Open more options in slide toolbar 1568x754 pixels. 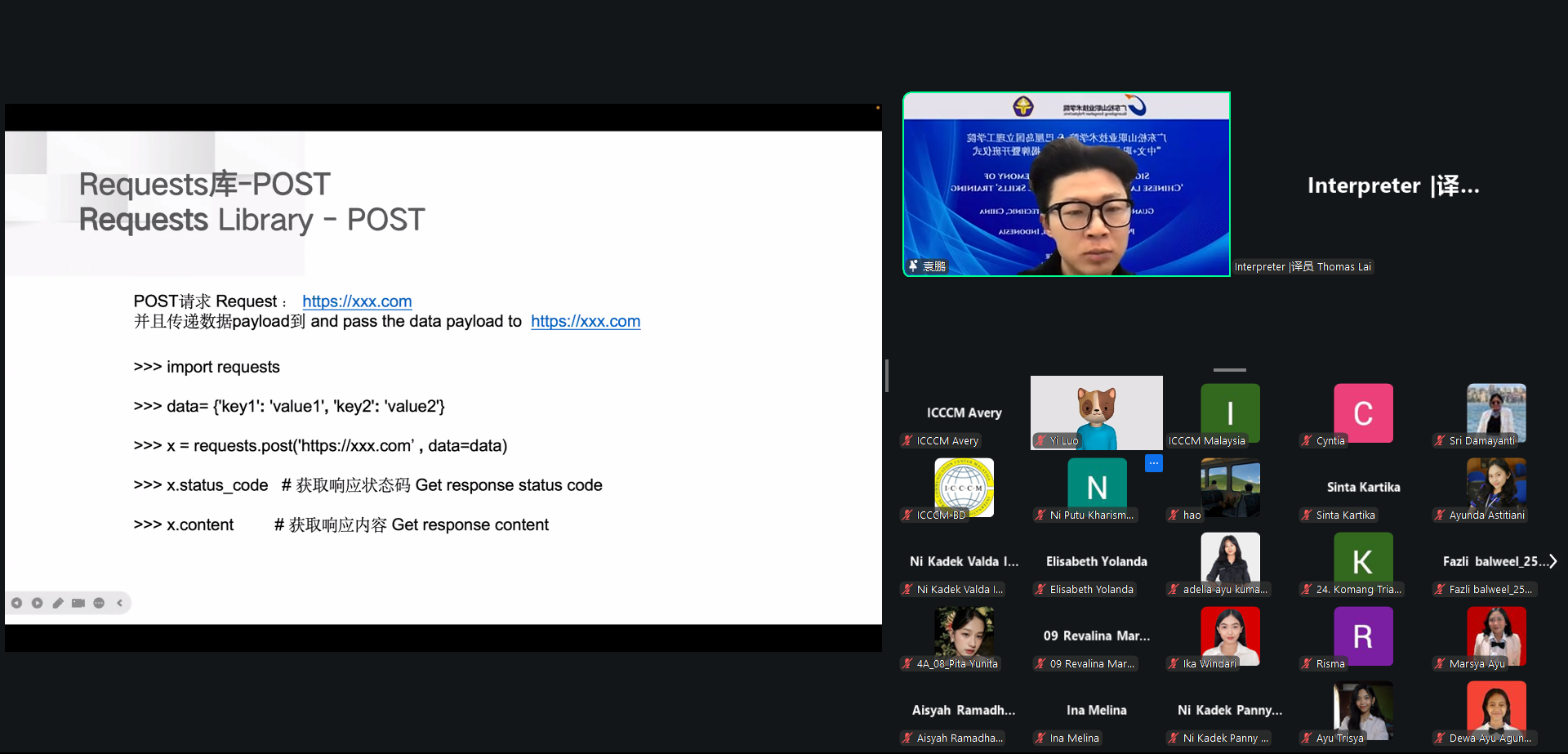[99, 603]
